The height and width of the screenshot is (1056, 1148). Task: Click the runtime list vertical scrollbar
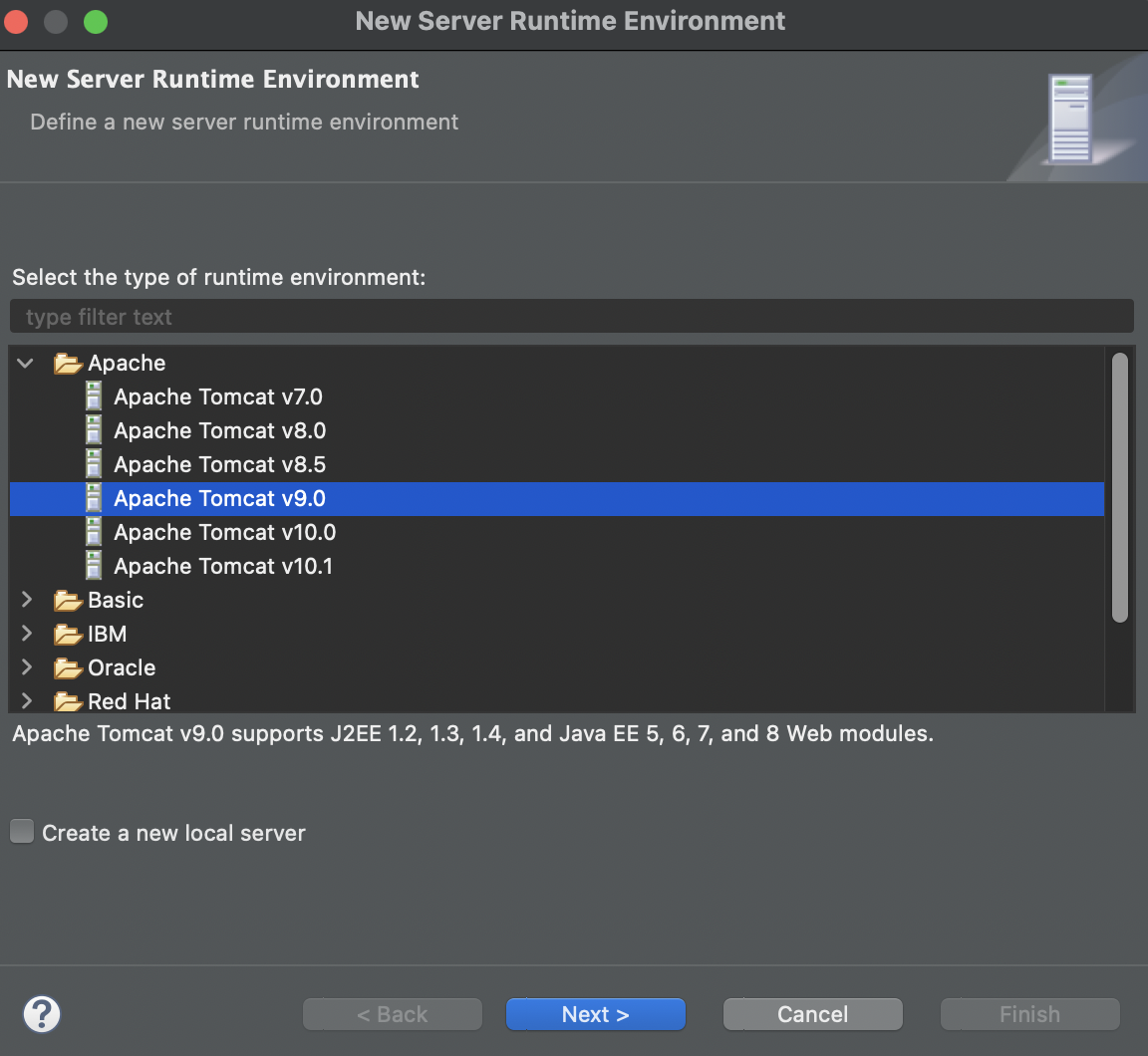[x=1119, y=487]
